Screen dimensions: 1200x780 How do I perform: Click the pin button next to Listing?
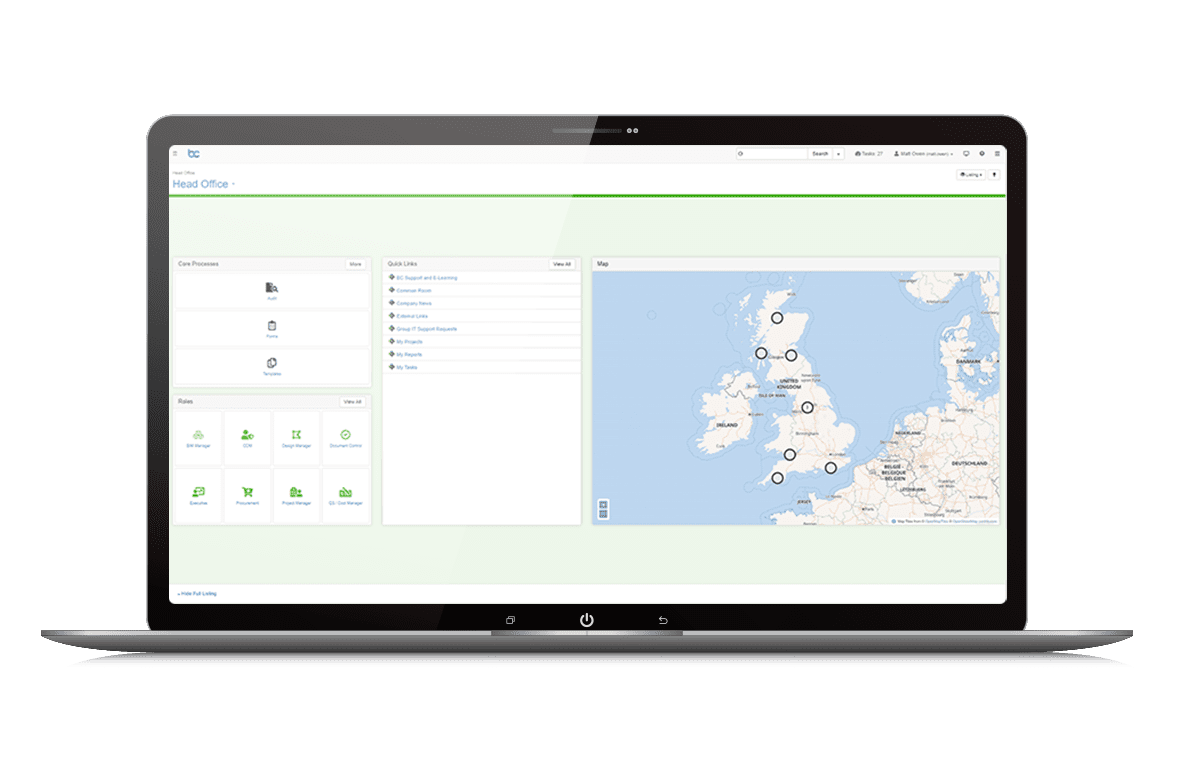[x=994, y=174]
